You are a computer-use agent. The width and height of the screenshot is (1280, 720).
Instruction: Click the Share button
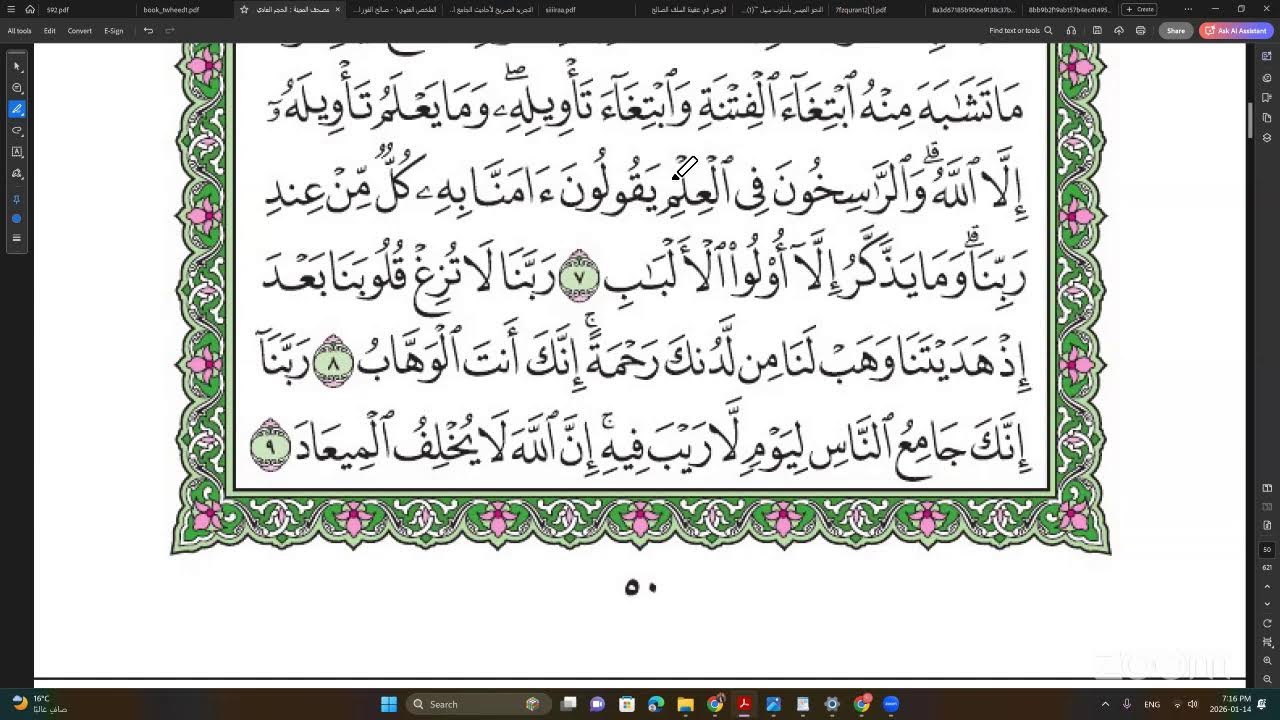tap(1176, 31)
